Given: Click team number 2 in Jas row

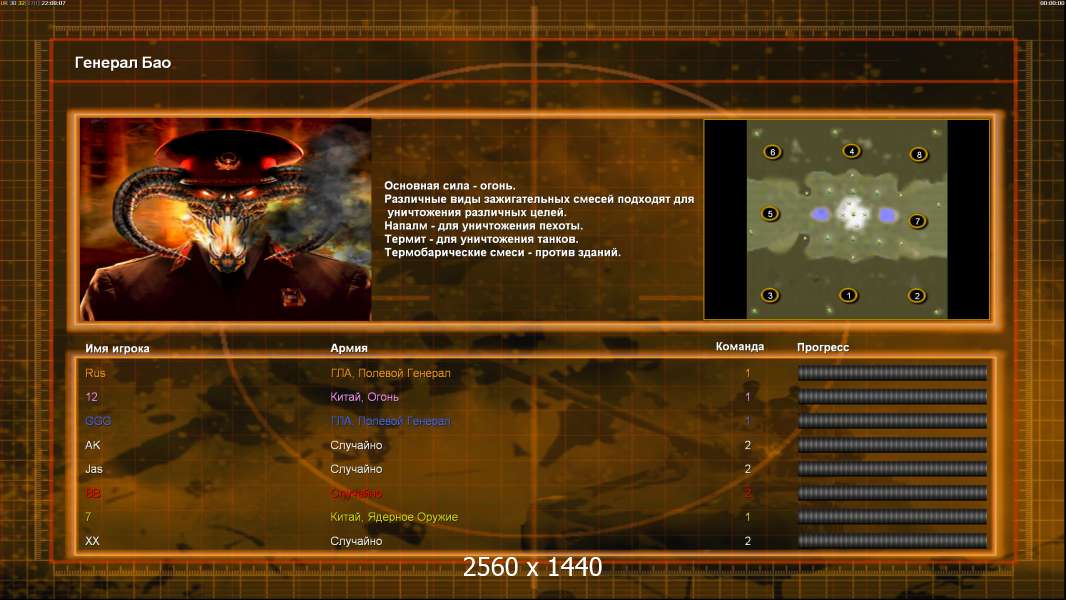Looking at the screenshot, I should point(747,469).
